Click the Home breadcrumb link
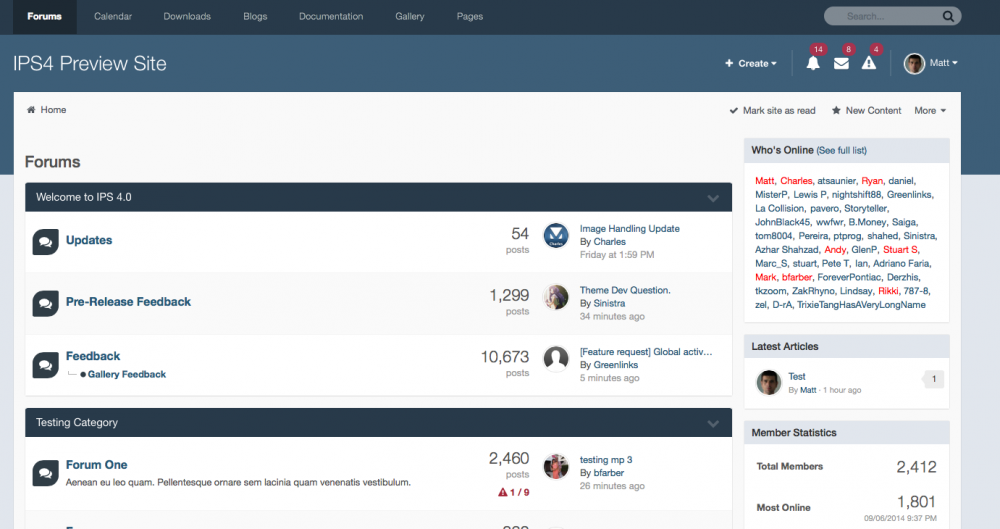 point(53,110)
